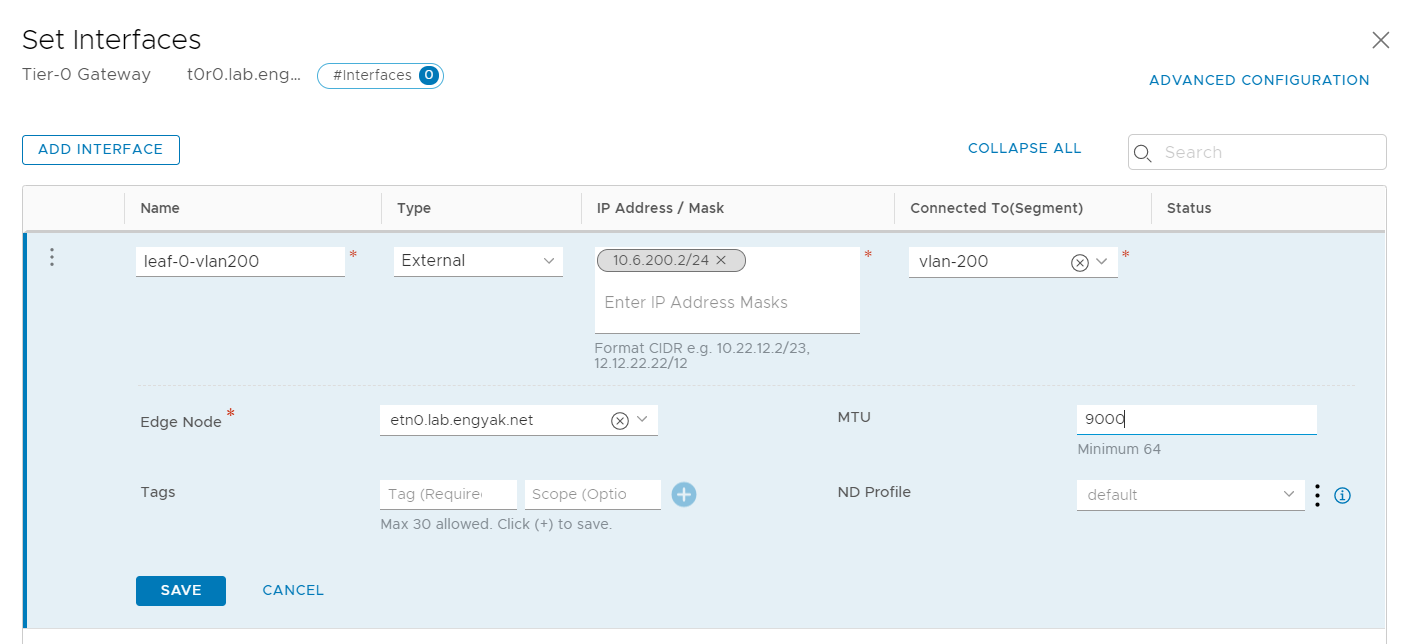Click the search magnifier icon
1407x644 pixels.
(1142, 153)
